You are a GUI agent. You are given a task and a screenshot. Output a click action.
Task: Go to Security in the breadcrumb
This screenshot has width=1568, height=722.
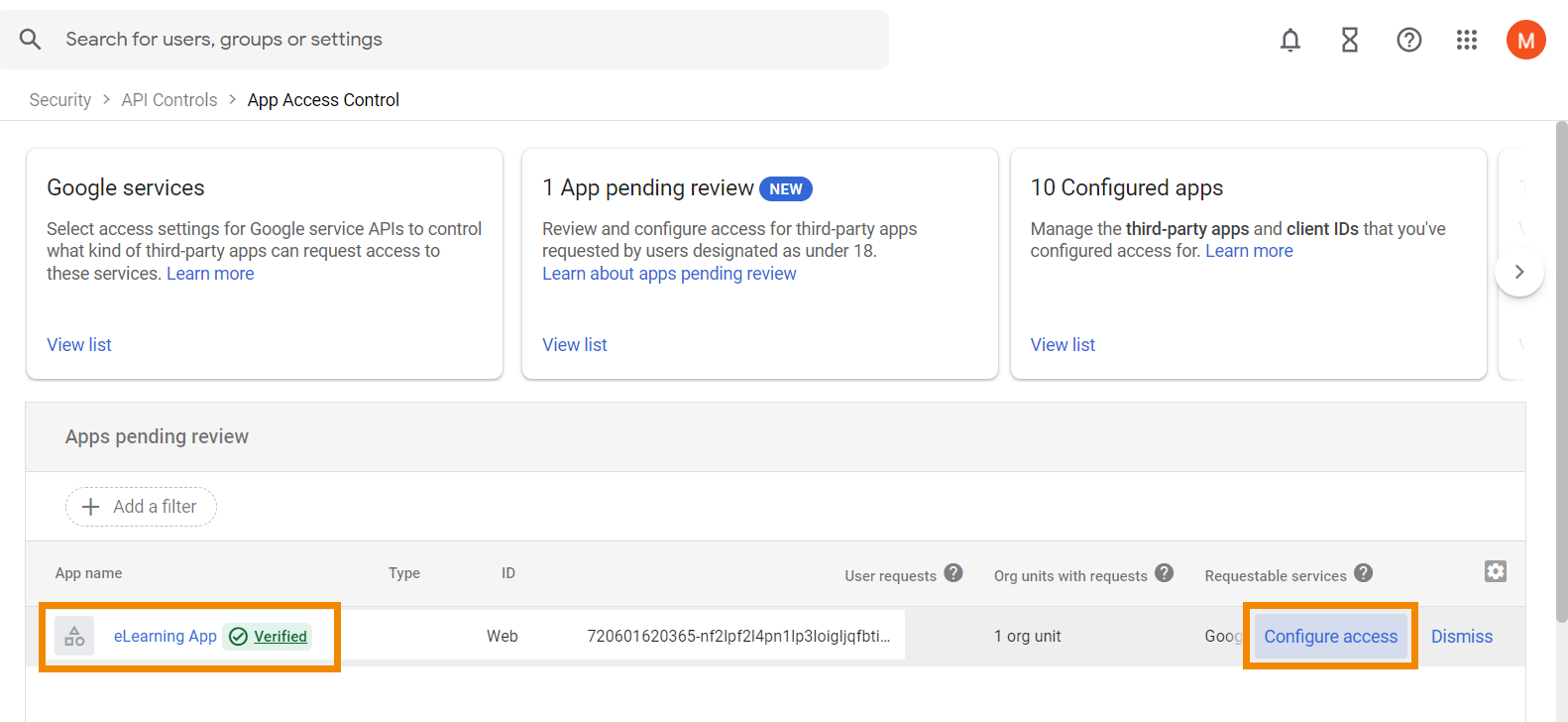coord(60,100)
